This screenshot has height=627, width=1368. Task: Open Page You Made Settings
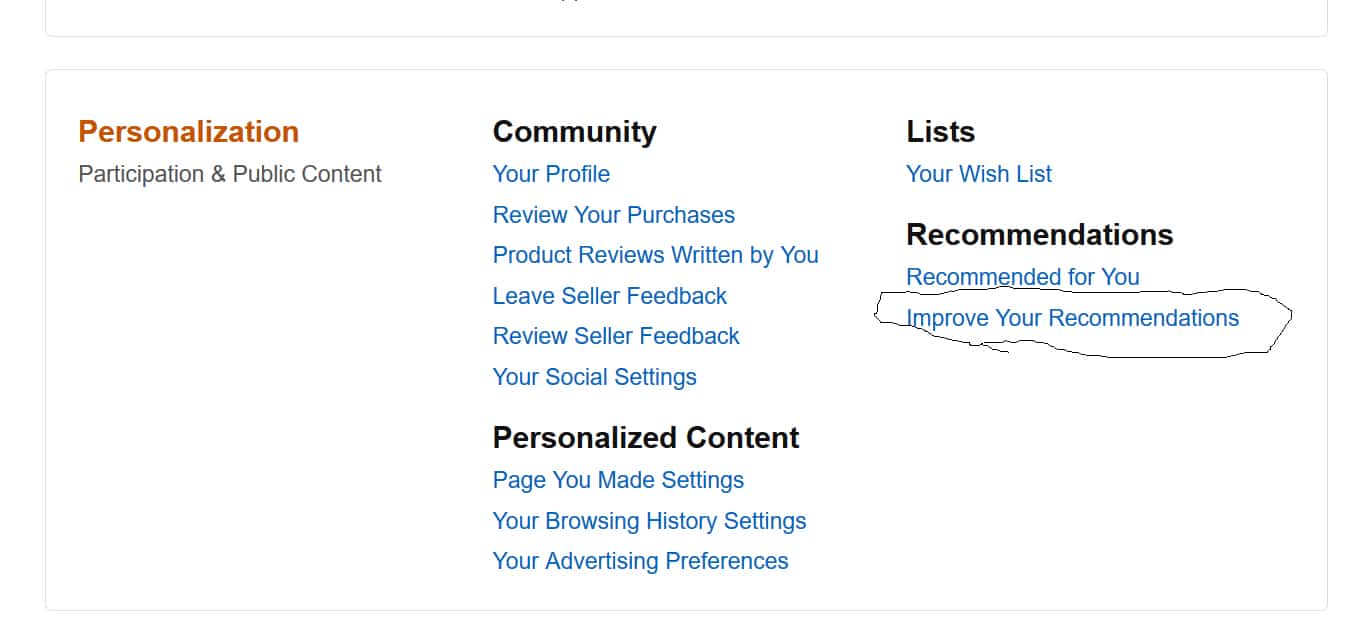pyautogui.click(x=618, y=480)
